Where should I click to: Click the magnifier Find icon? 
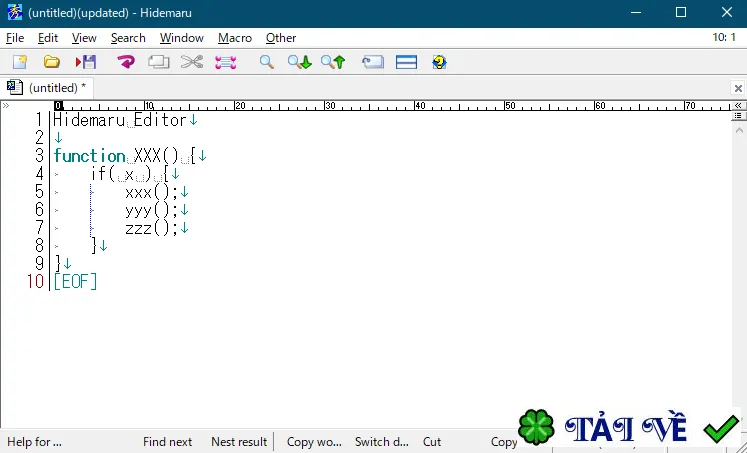point(267,62)
